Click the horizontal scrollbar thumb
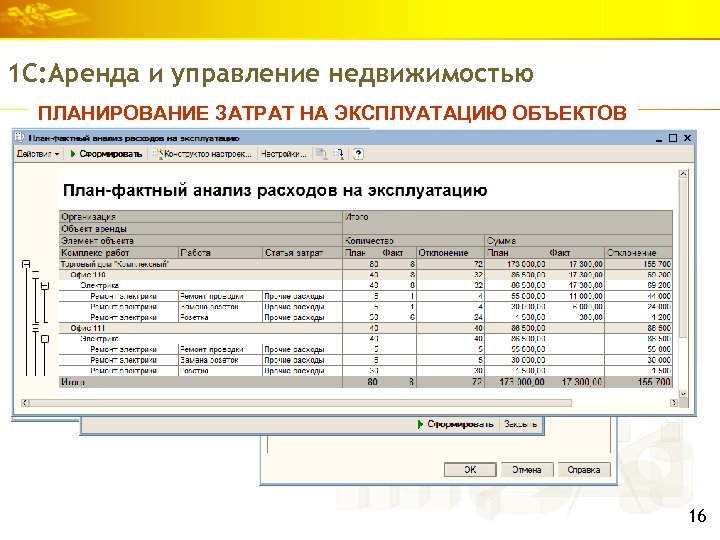 pyautogui.click(x=301, y=403)
